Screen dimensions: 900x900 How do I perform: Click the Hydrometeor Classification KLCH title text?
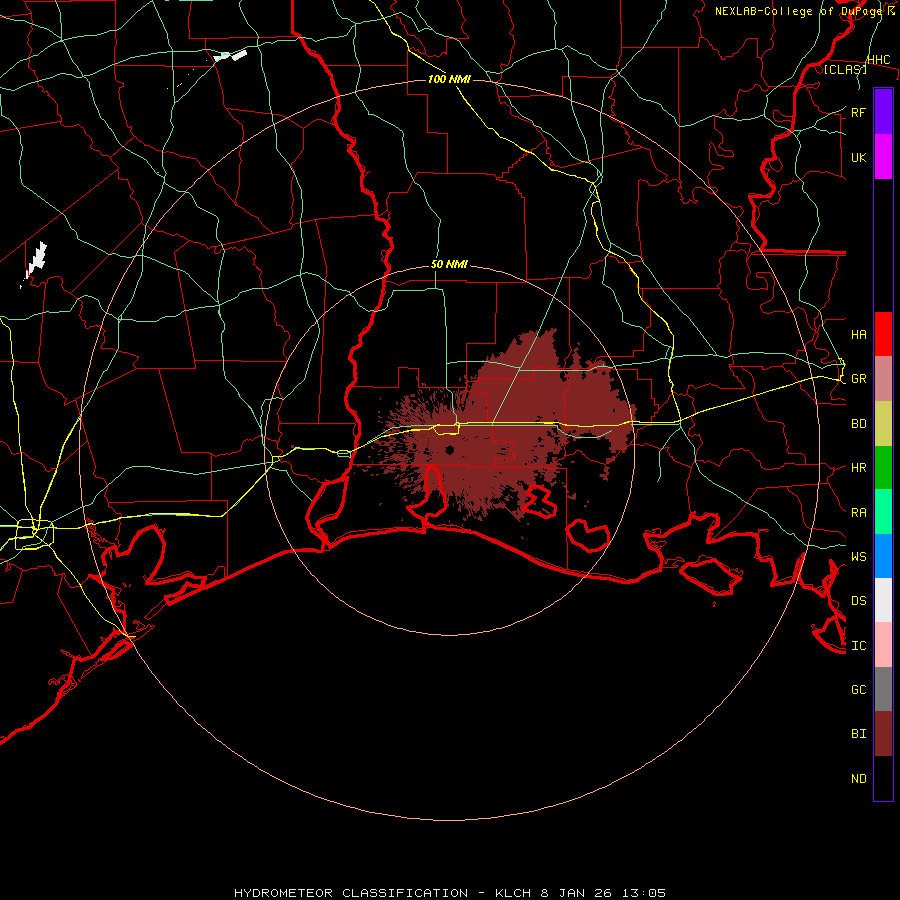click(449, 893)
